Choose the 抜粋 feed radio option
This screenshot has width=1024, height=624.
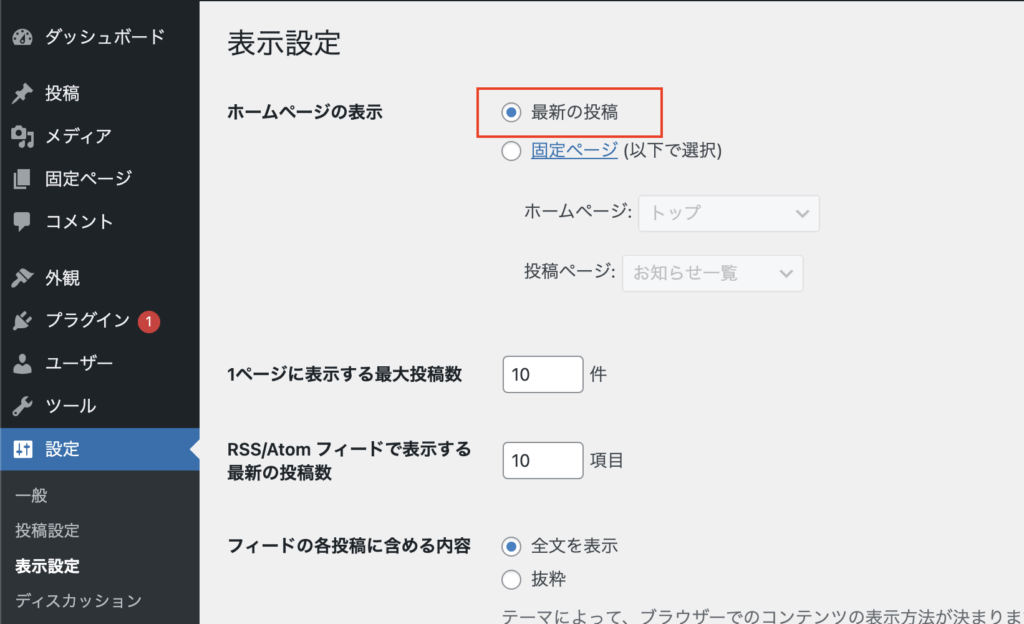tap(512, 579)
